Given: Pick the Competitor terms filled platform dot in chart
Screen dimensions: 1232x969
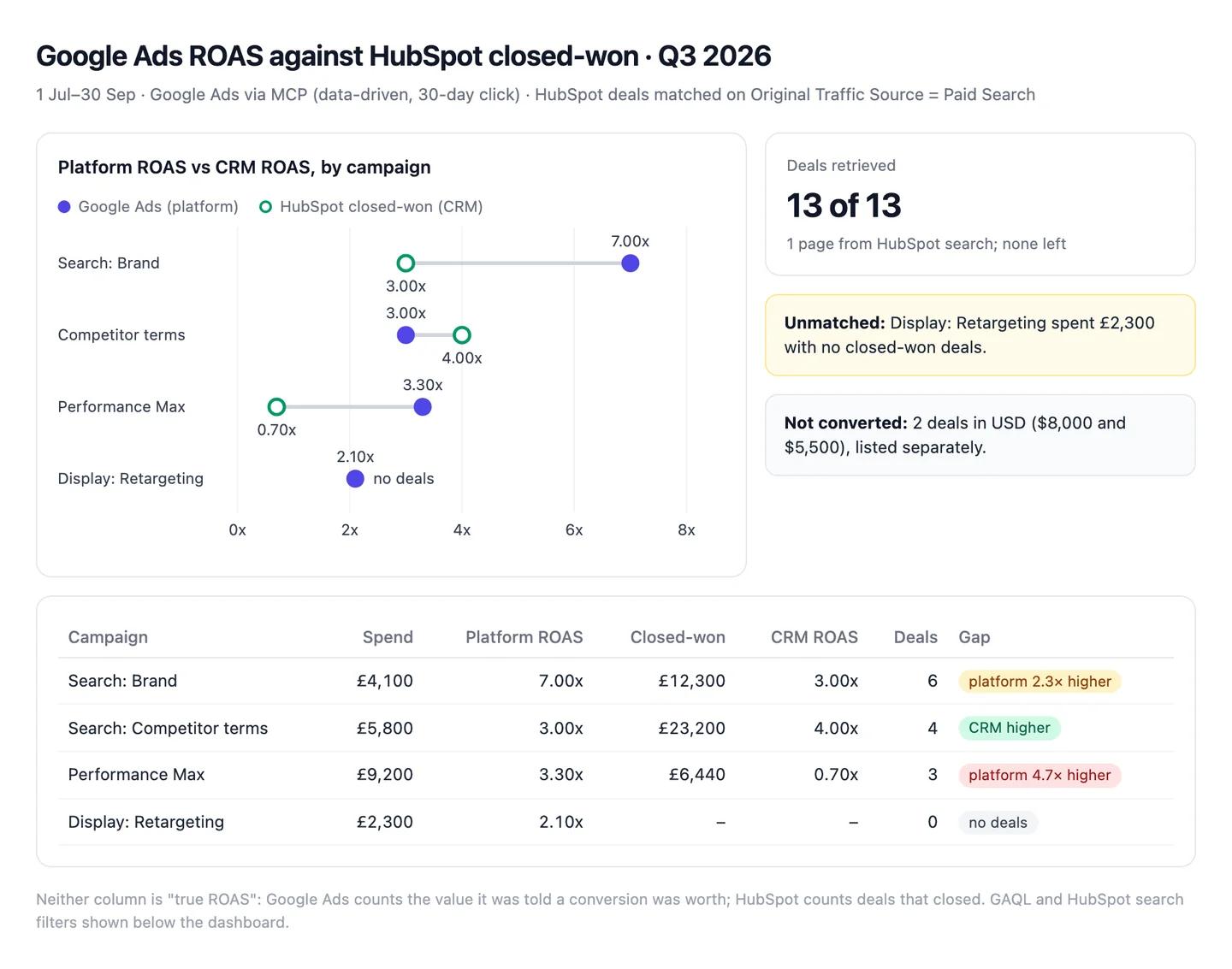Looking at the screenshot, I should coord(406,335).
